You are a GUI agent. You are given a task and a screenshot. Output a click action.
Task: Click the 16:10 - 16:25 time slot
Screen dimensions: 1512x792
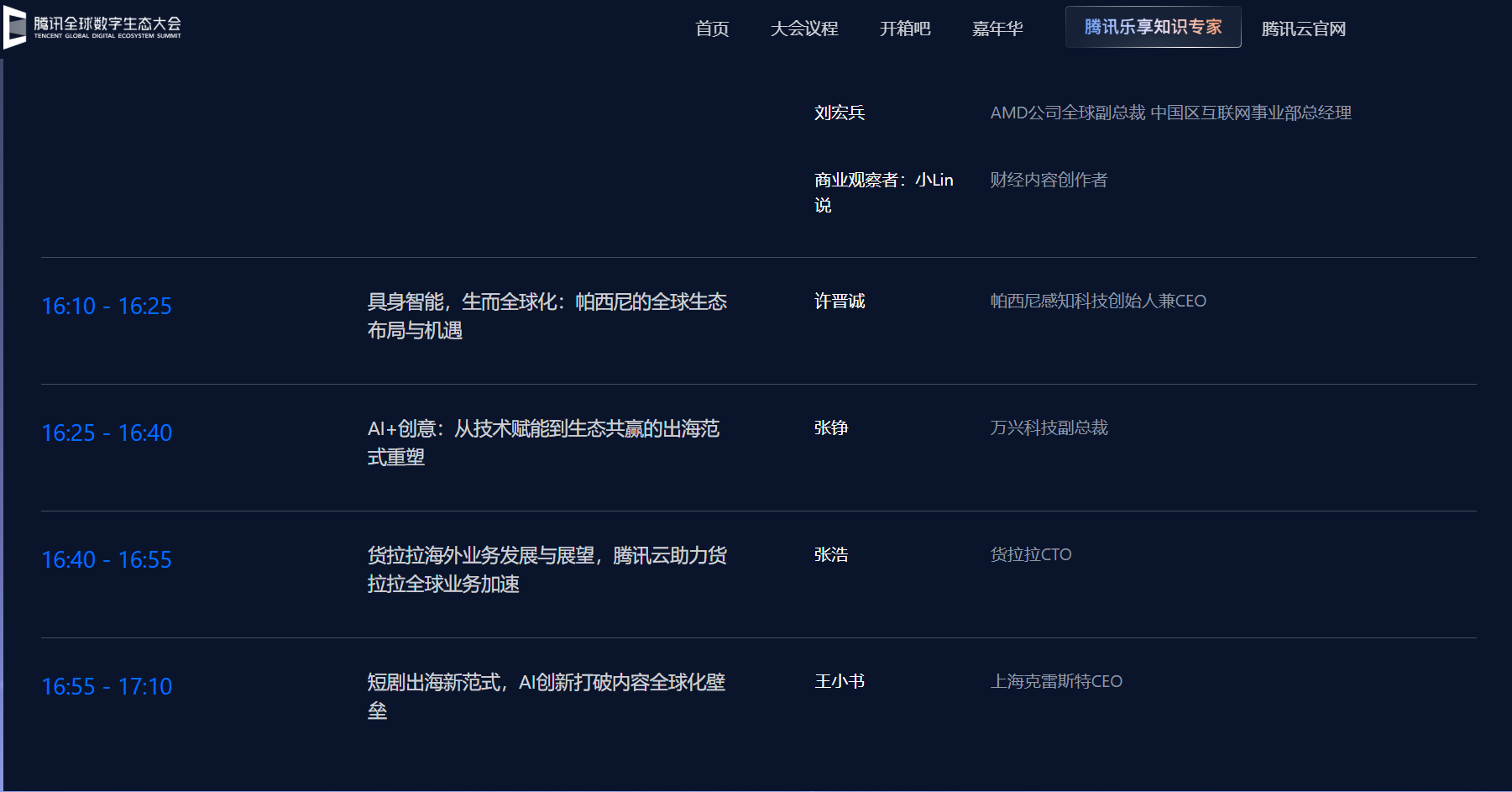point(107,306)
